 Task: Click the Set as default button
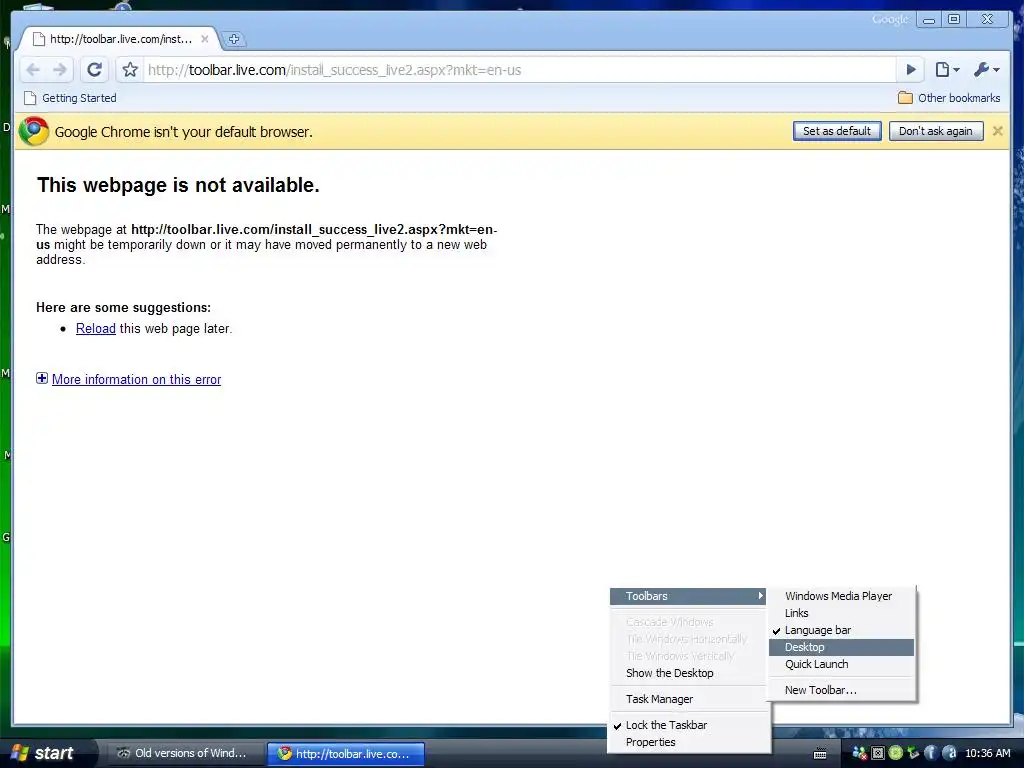[837, 131]
